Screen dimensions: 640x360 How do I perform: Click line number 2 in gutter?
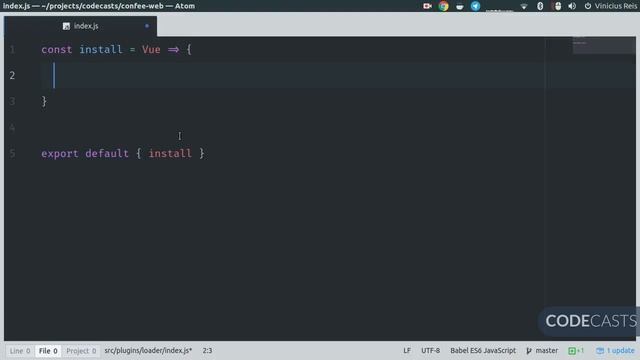coord(12,76)
